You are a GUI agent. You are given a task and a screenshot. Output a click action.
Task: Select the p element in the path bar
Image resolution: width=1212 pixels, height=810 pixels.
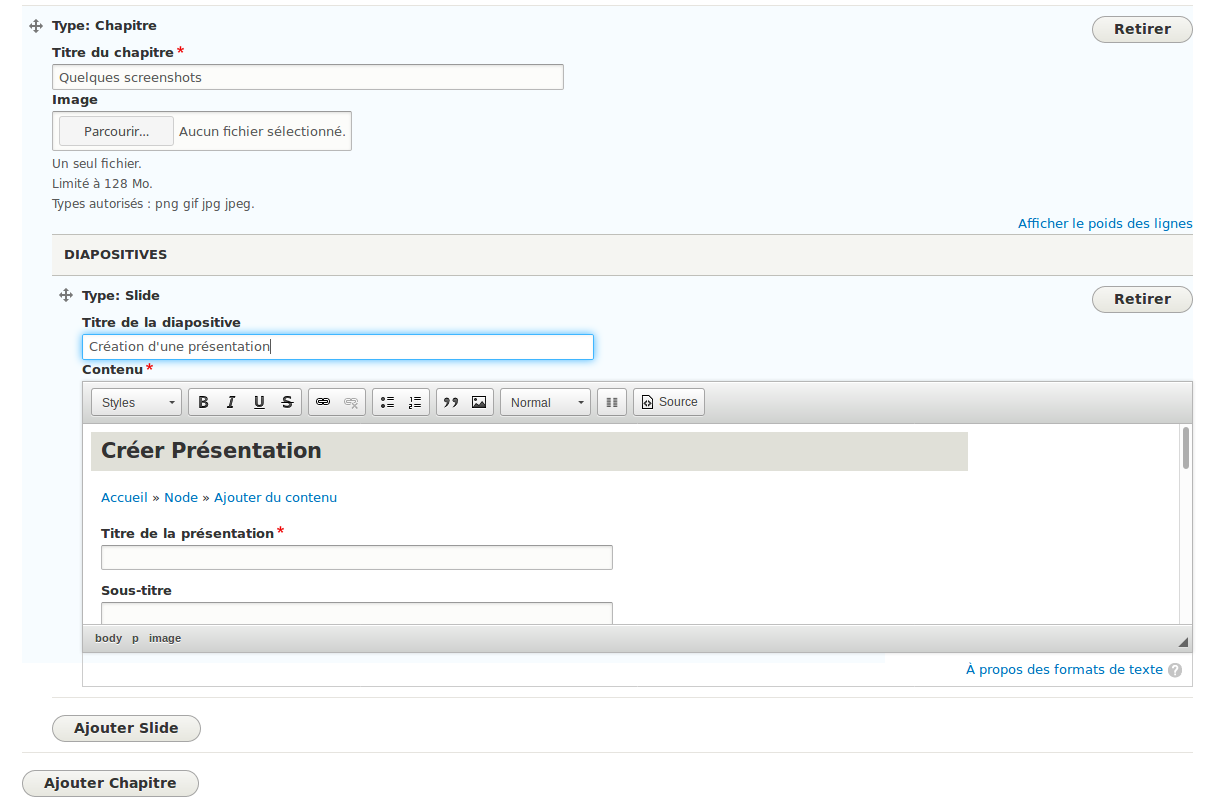point(136,638)
